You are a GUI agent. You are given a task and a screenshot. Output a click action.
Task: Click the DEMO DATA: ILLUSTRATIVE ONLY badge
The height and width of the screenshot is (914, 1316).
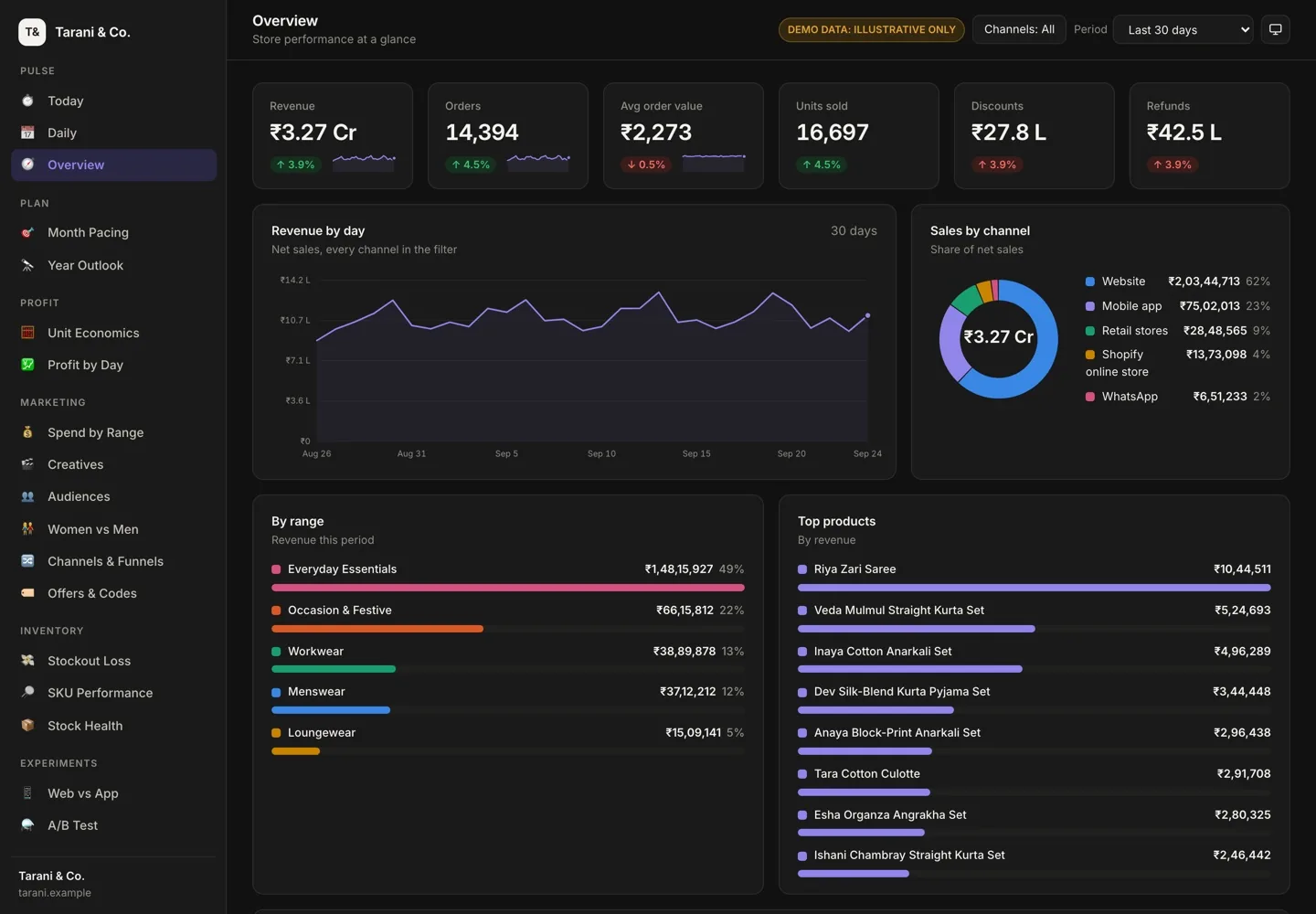[871, 29]
